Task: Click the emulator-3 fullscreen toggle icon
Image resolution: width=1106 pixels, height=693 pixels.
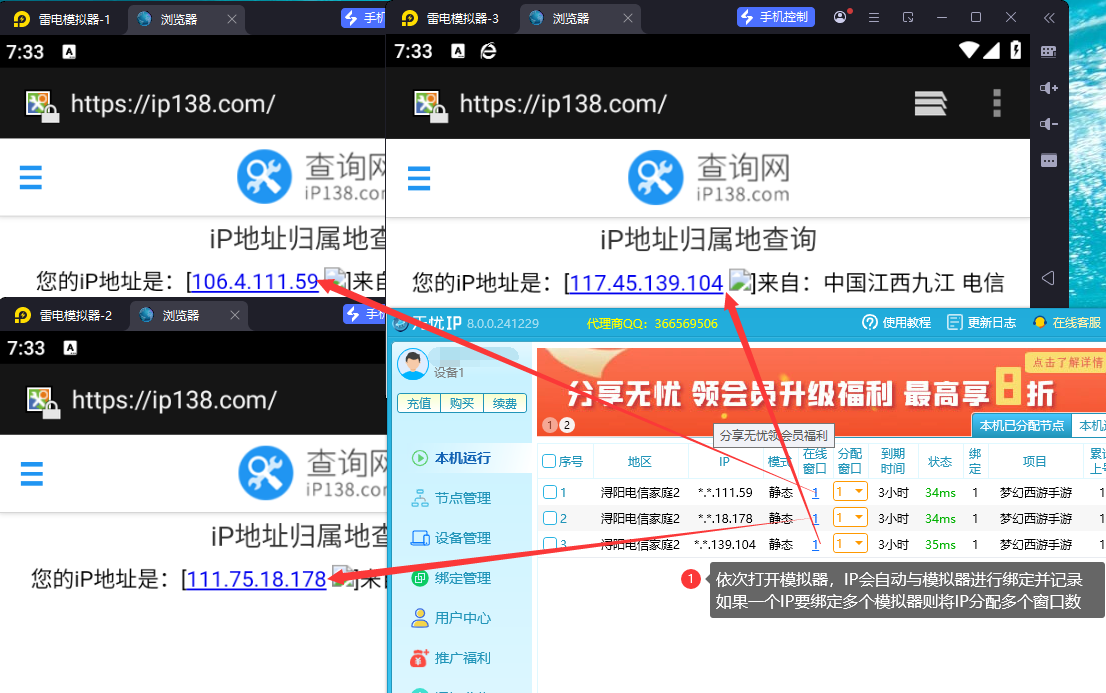Action: tap(908, 18)
